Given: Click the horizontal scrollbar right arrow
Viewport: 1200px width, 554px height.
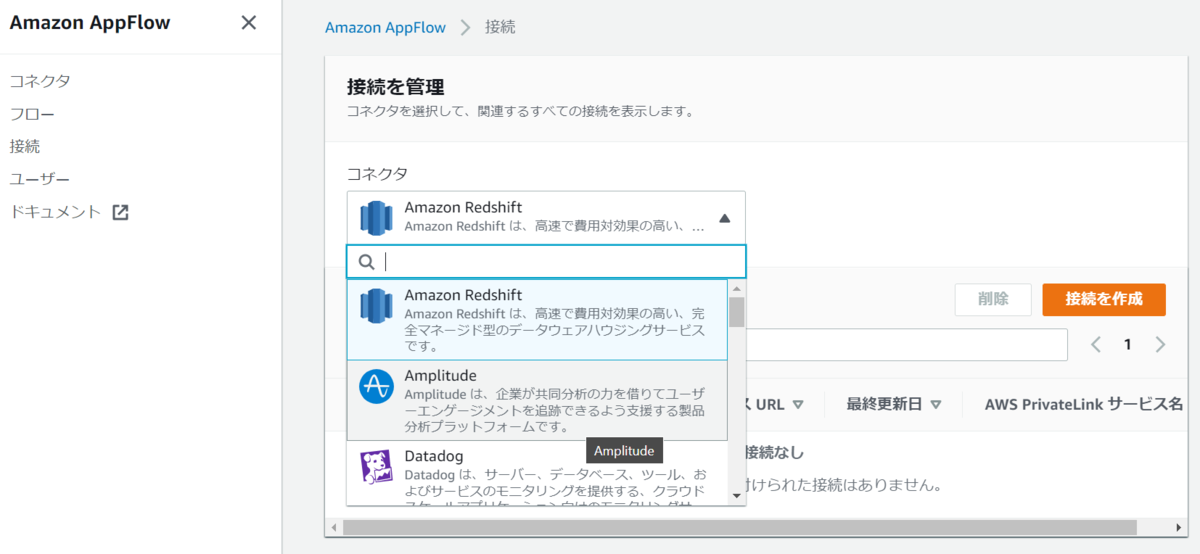Looking at the screenshot, I should coord(1178,526).
